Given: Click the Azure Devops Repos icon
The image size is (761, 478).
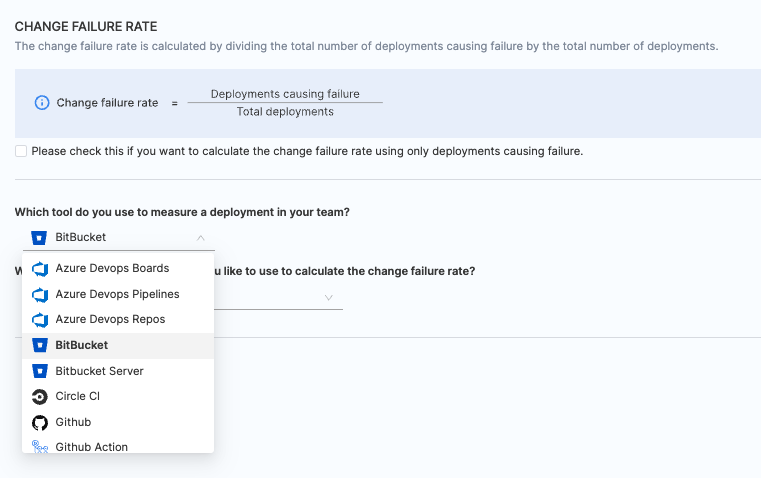Looking at the screenshot, I should [40, 320].
